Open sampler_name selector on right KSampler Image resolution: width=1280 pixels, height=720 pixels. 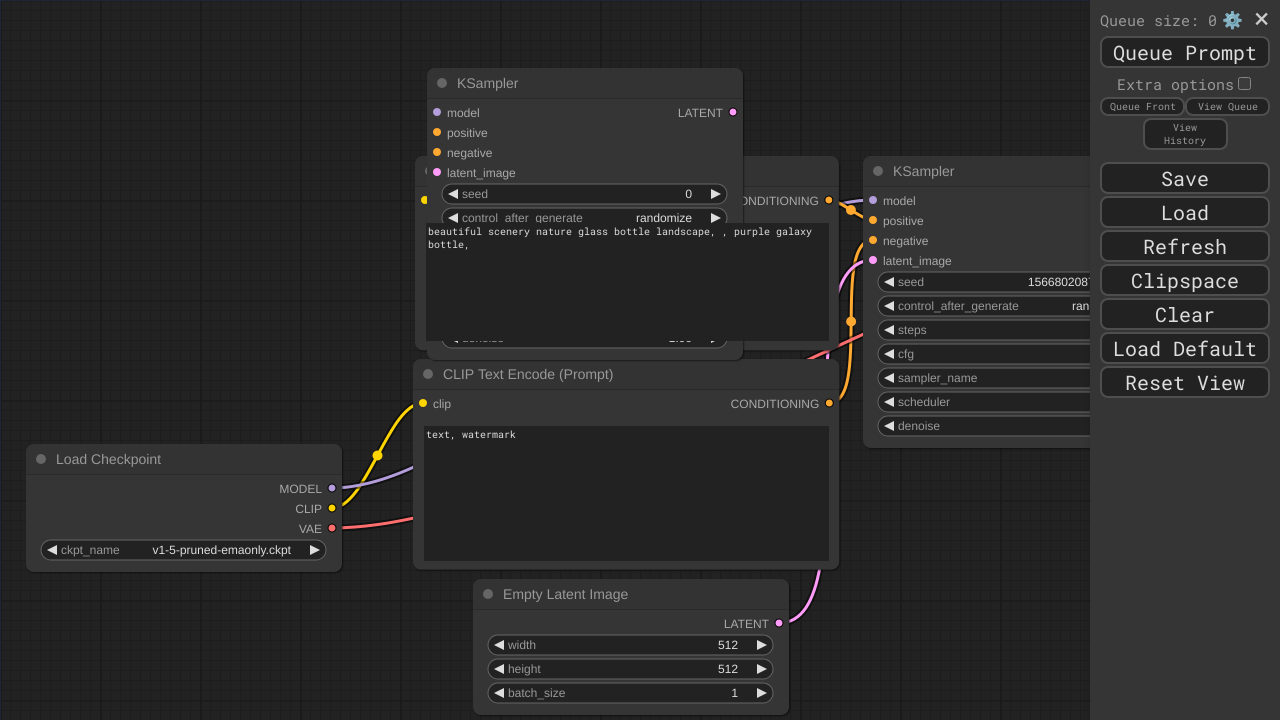click(x=984, y=378)
